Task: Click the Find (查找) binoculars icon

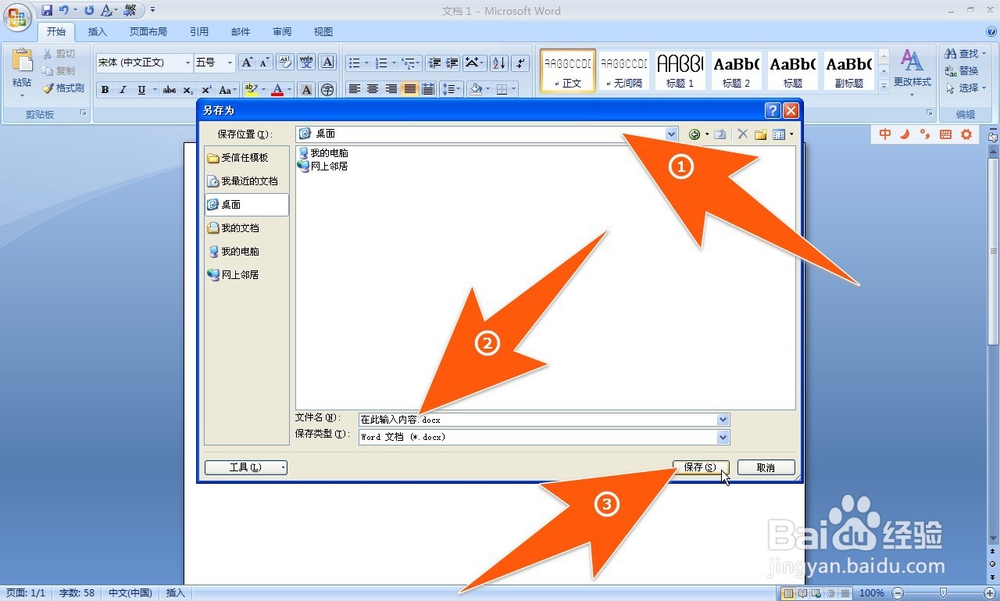Action: 950,54
